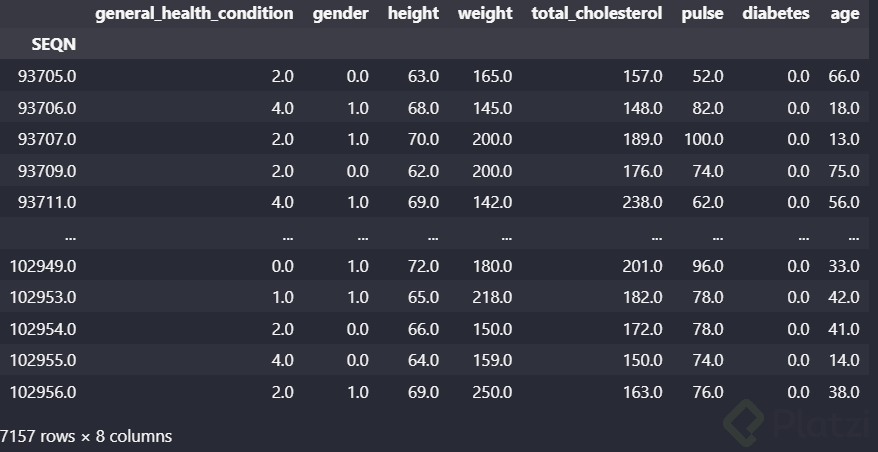
Task: Select the cholesterol cell showing 238.0
Action: point(642,202)
